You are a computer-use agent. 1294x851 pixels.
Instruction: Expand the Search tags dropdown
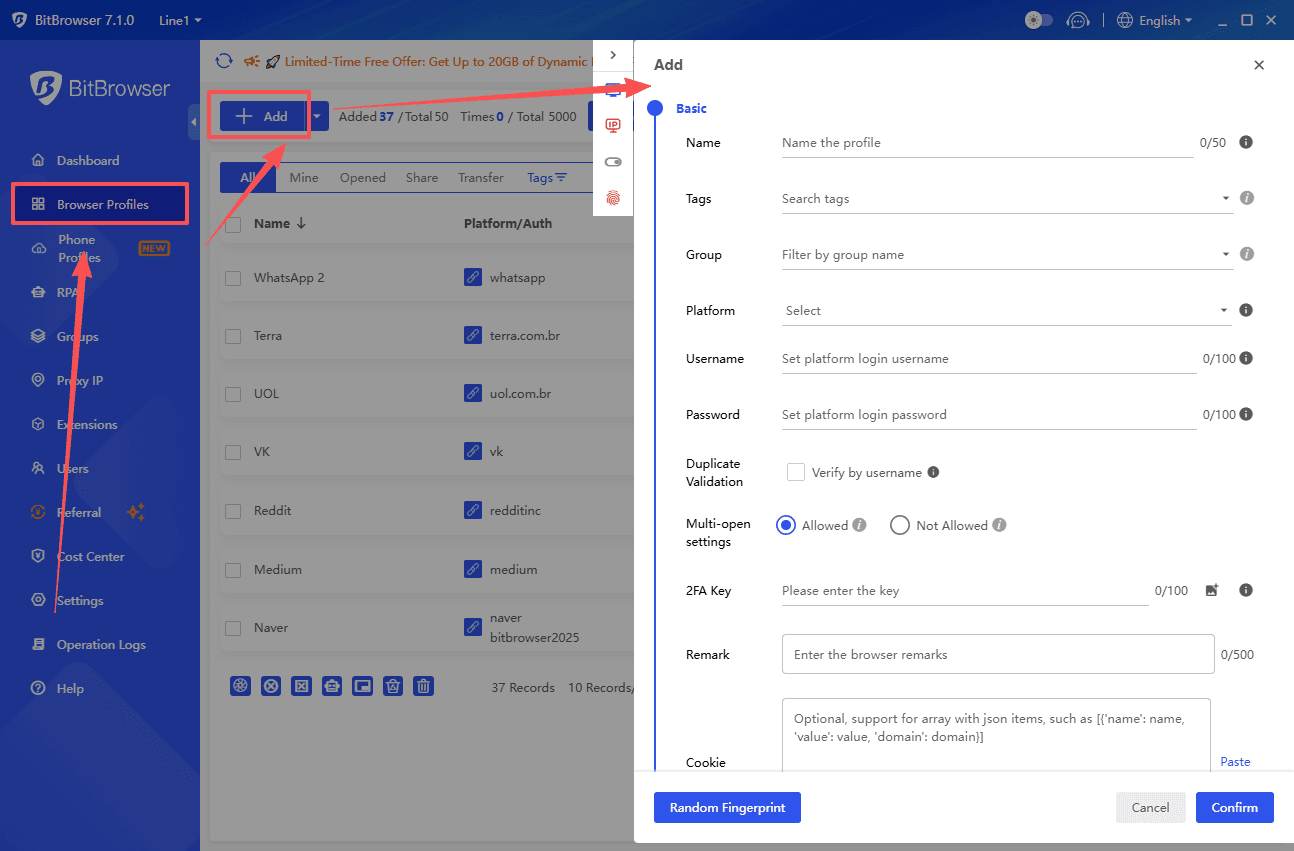tap(1006, 199)
